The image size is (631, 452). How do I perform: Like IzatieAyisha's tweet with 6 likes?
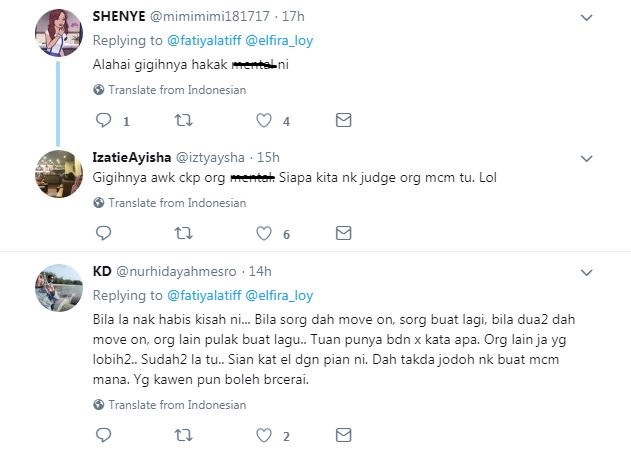pyautogui.click(x=264, y=233)
